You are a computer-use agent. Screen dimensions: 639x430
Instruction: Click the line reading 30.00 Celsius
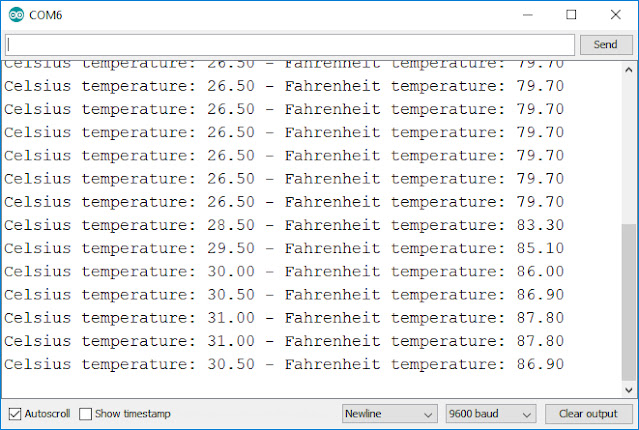pyautogui.click(x=284, y=271)
